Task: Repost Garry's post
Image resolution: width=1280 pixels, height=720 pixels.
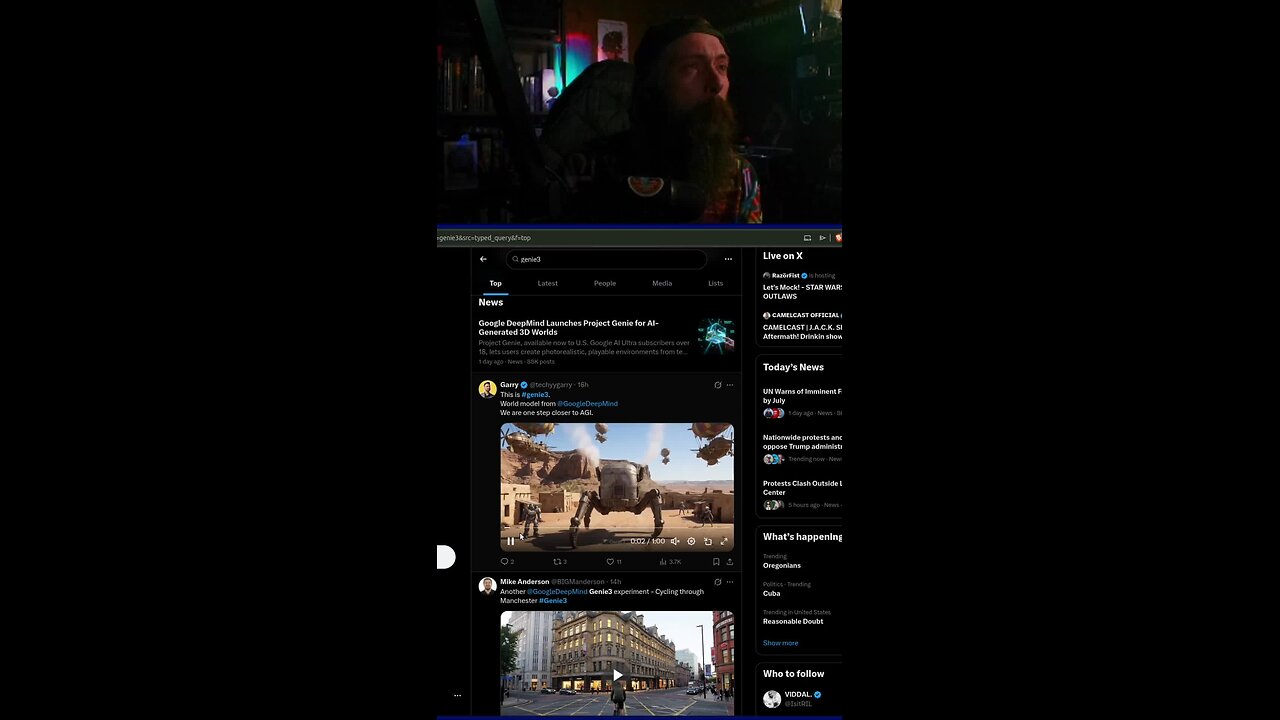Action: (x=560, y=562)
